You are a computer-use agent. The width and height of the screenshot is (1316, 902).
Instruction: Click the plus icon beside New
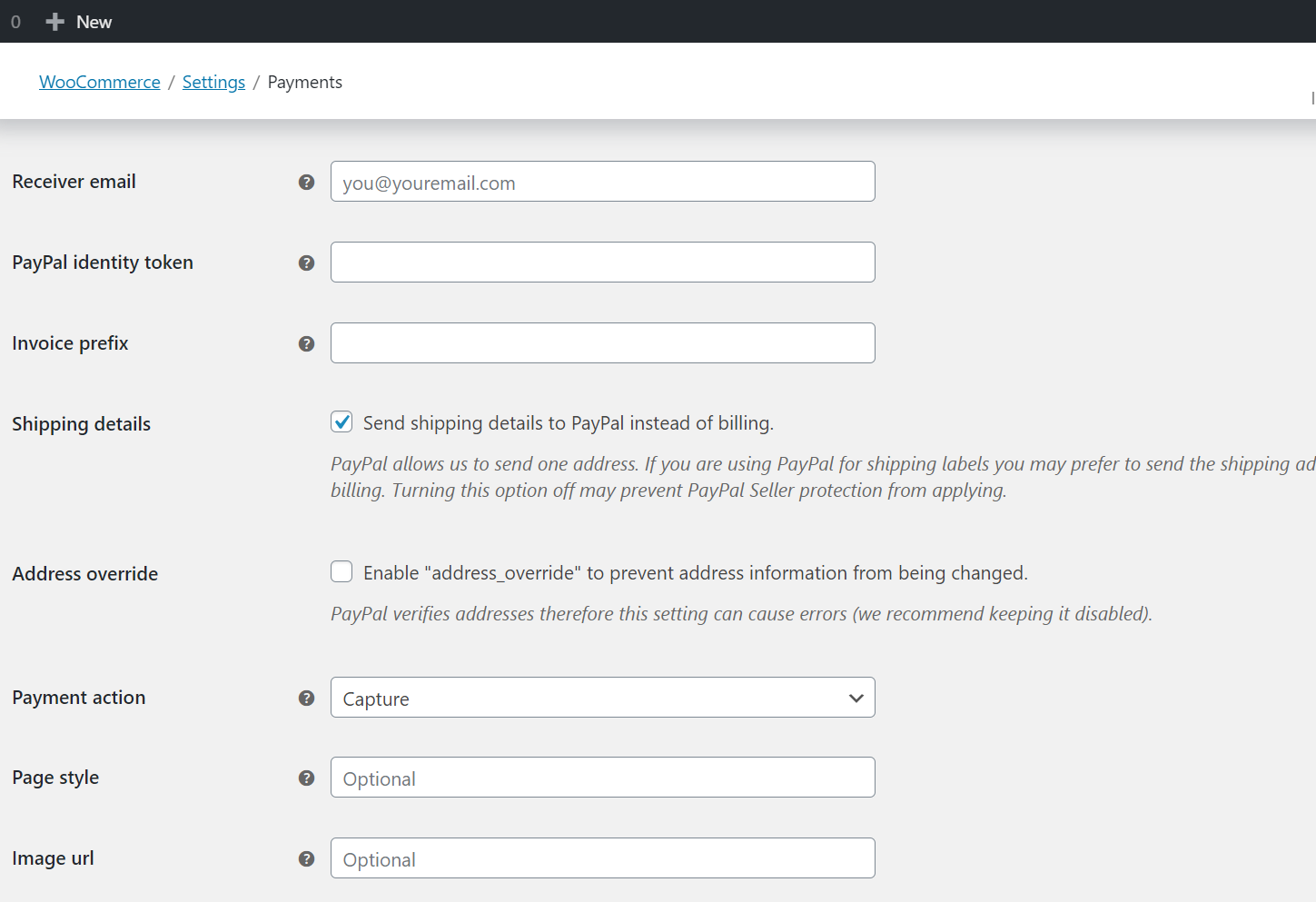click(55, 22)
